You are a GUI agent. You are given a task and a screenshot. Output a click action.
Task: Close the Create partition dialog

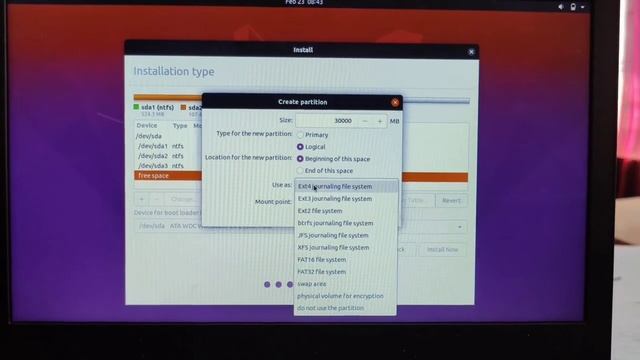395,102
